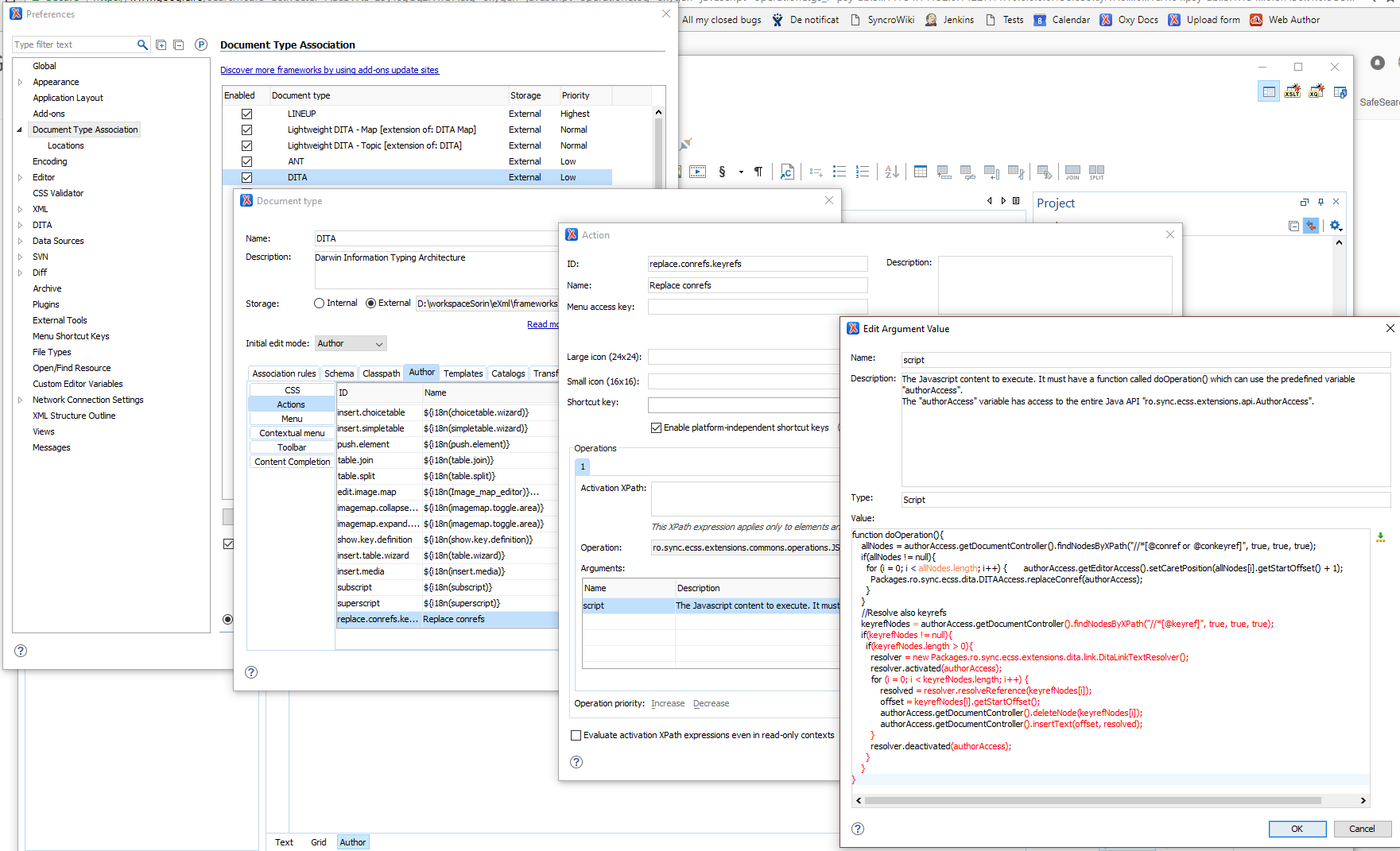Select the Internal storage radio button
Viewport: 1400px width, 851px height.
[x=319, y=303]
